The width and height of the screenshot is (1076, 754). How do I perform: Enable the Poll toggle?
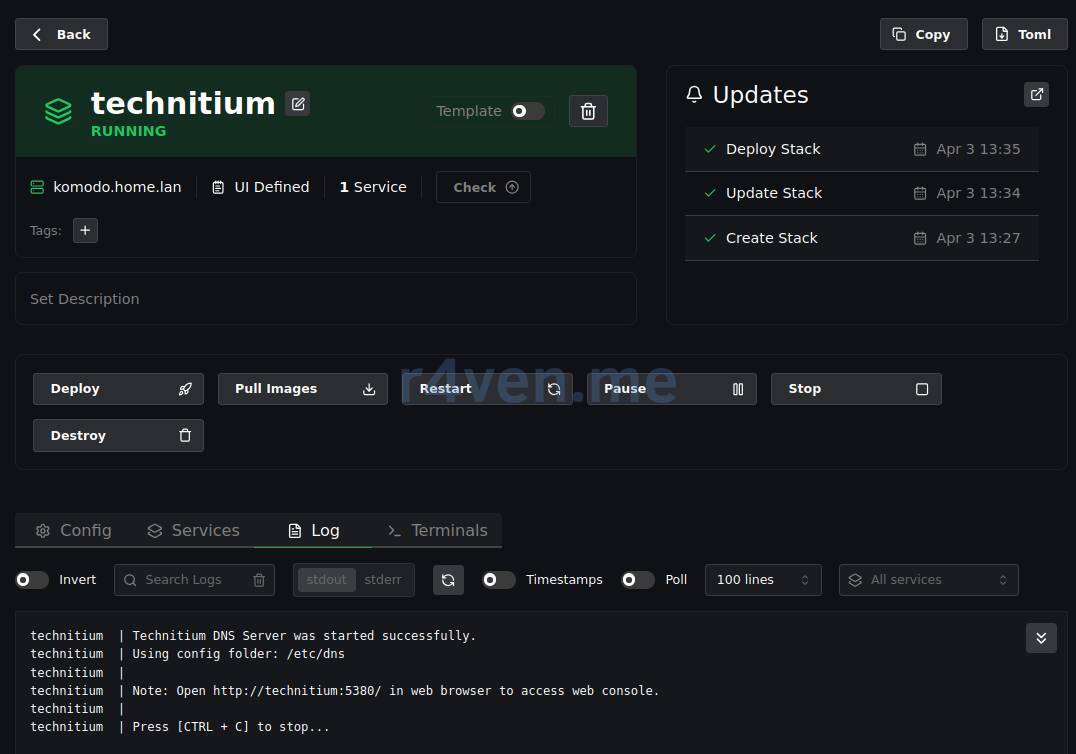pos(637,580)
